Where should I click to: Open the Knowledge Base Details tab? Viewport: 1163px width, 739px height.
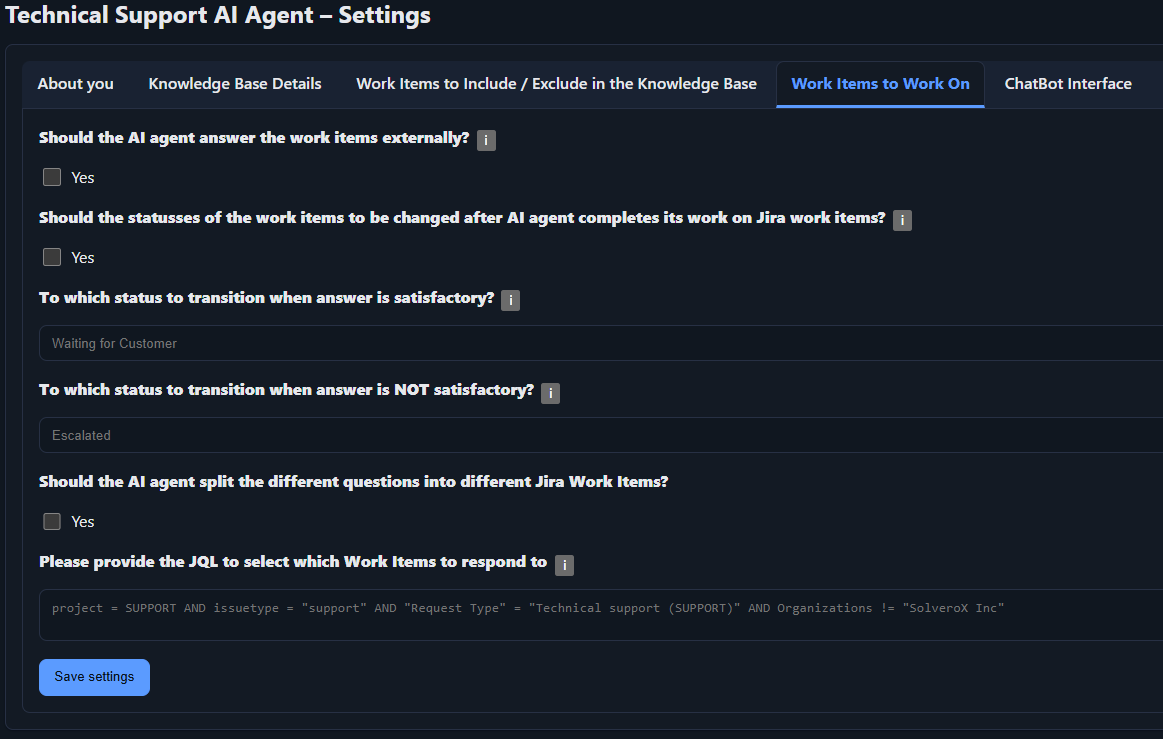tap(234, 84)
